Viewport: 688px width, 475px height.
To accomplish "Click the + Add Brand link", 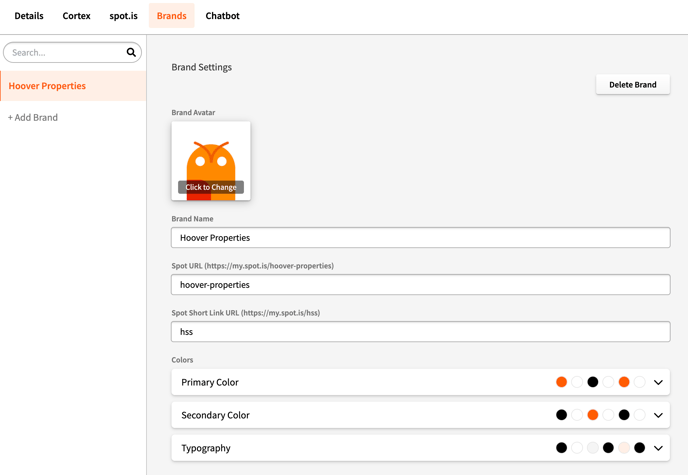I will click(x=33, y=117).
